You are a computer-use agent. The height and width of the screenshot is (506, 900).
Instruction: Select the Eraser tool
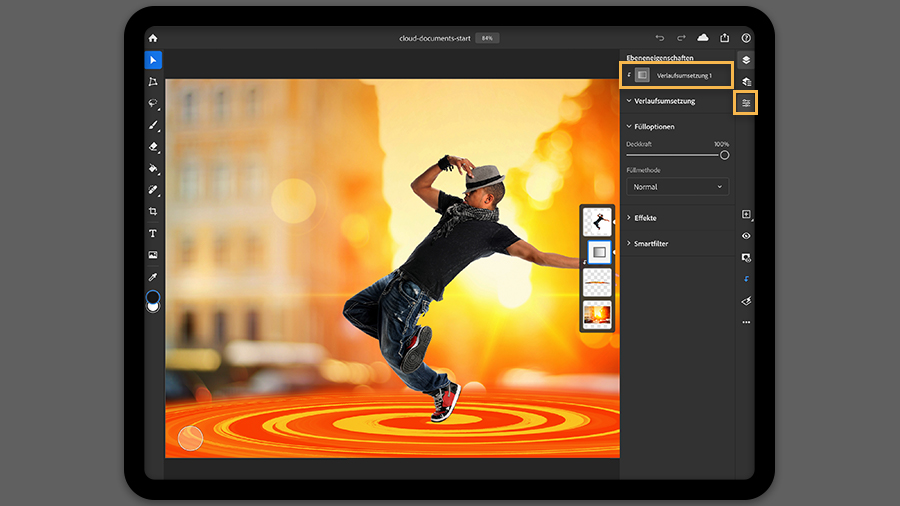tap(153, 147)
